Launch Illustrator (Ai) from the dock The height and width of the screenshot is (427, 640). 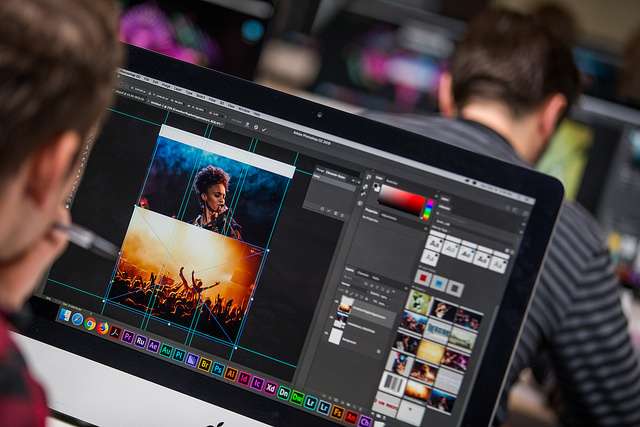tap(231, 374)
